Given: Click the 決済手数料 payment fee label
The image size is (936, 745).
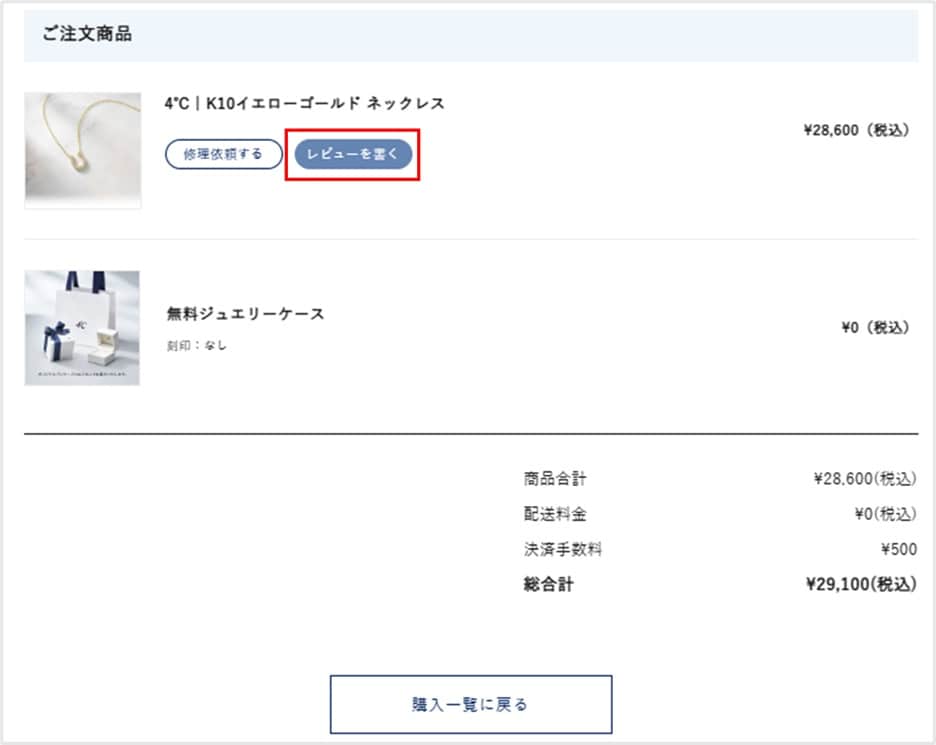Looking at the screenshot, I should point(563,549).
